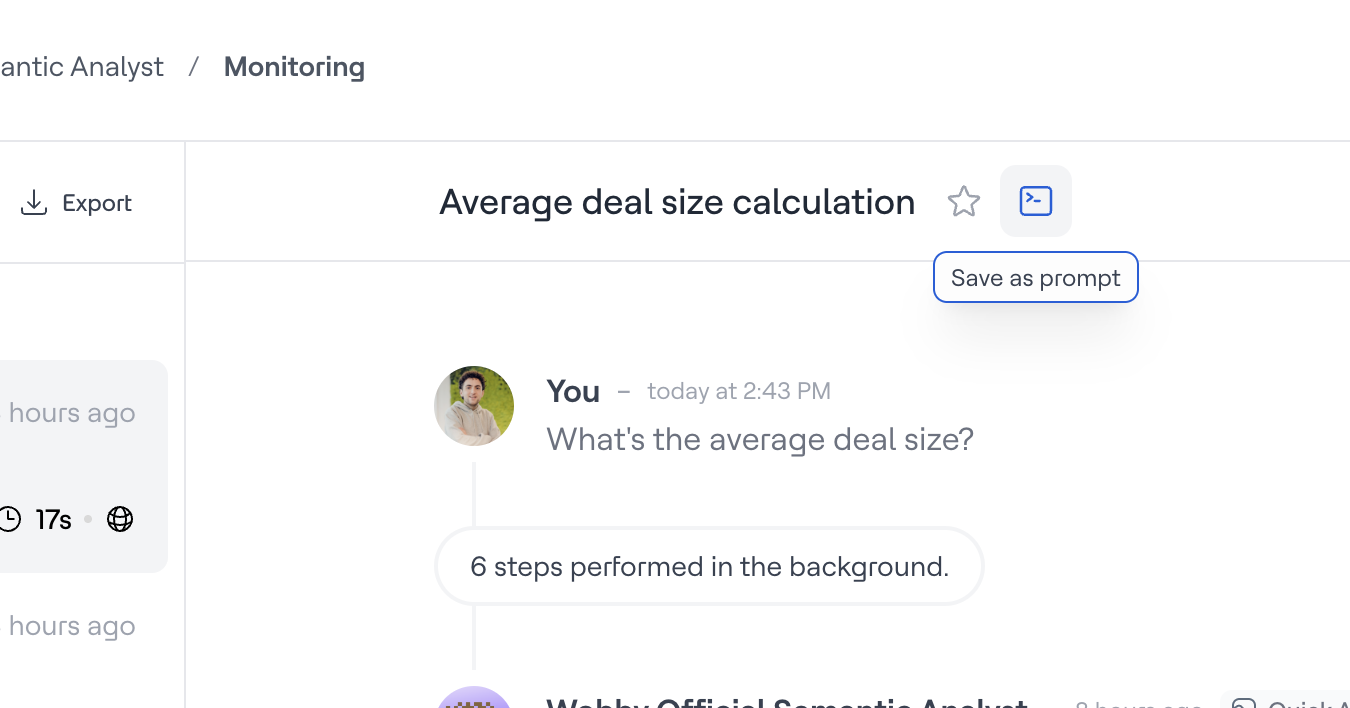Screen dimensions: 1350x708
Task: Click the today at 2:43 PM timestamp
Action: [x=739, y=391]
